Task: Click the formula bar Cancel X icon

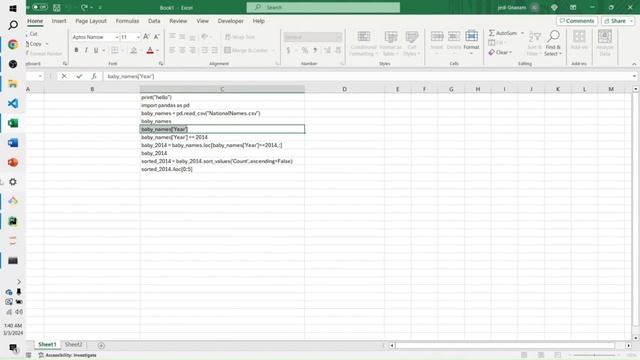Action: 64,76
